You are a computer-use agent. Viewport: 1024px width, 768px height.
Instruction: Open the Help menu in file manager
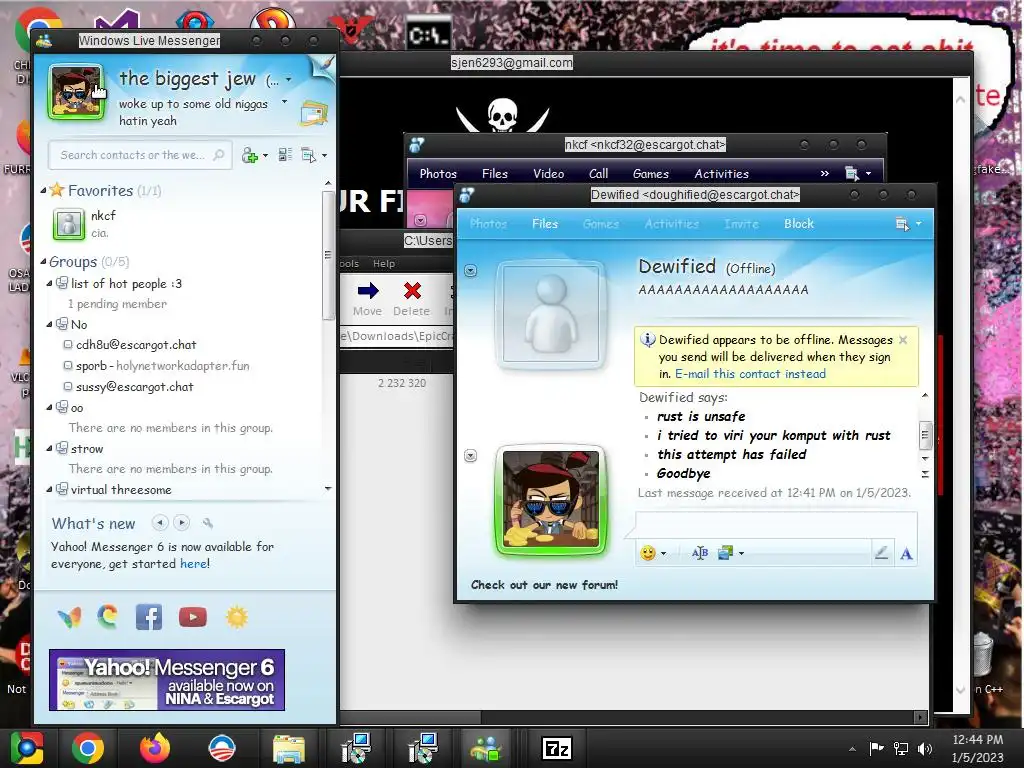pos(384,263)
